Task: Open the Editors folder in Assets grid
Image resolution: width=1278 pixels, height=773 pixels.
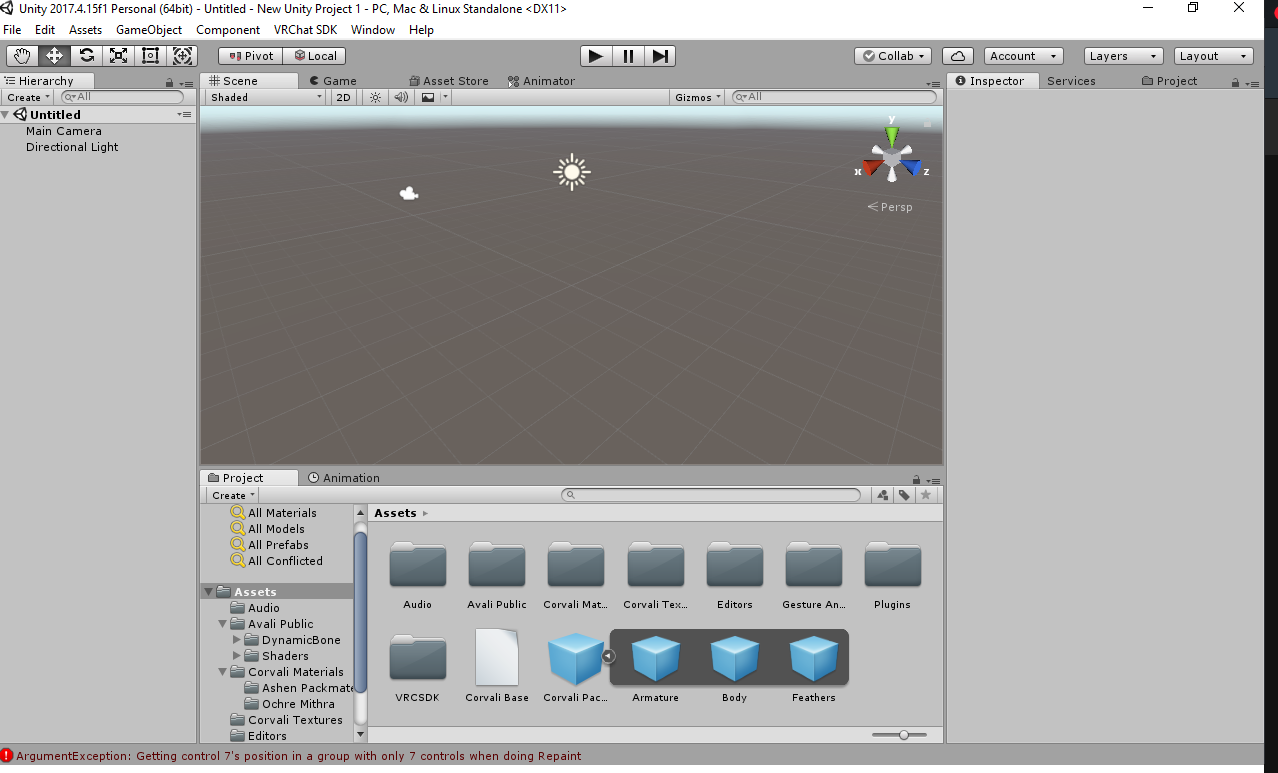Action: pyautogui.click(x=735, y=575)
